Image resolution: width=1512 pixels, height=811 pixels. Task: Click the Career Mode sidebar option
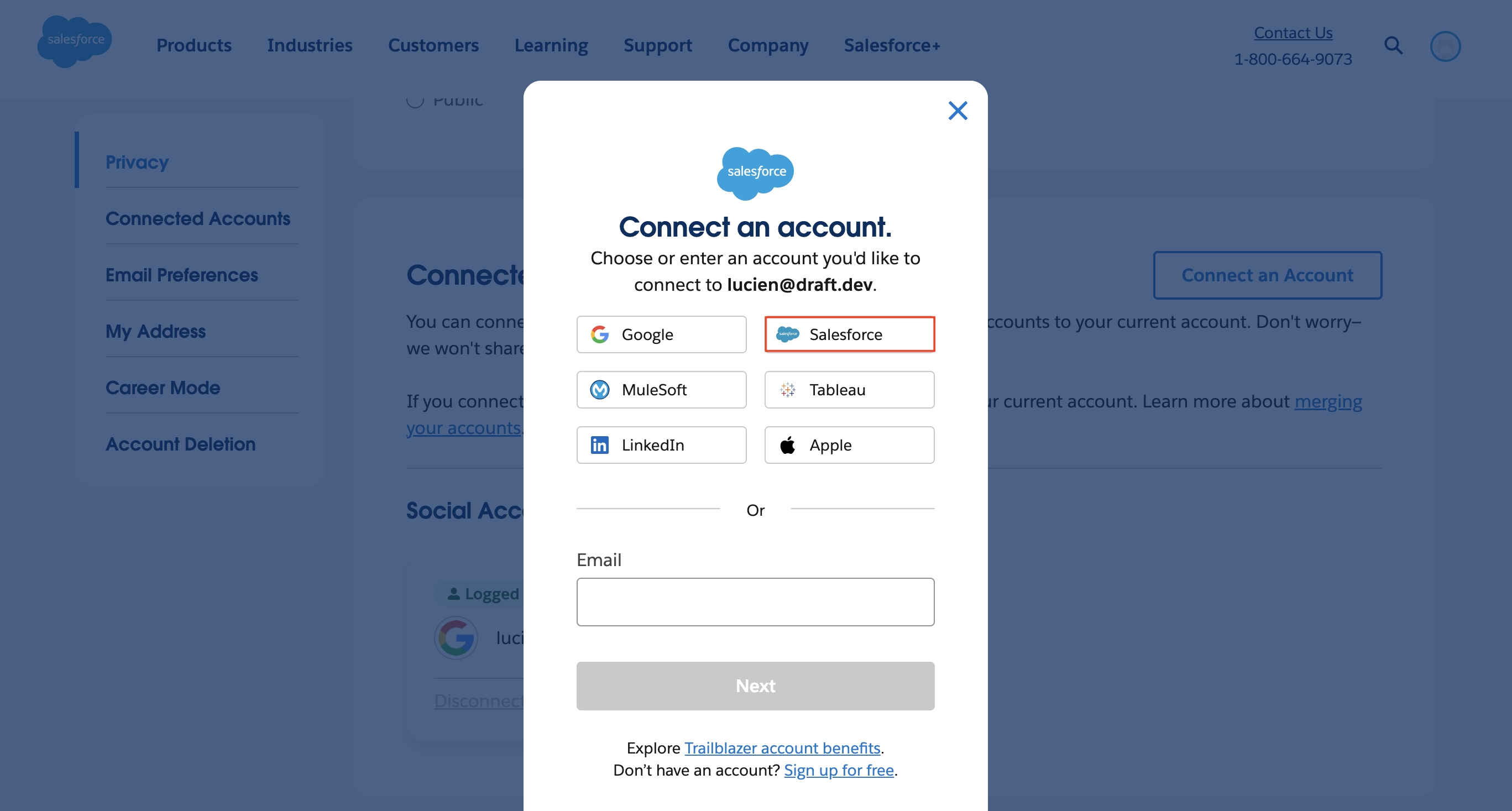pos(163,387)
